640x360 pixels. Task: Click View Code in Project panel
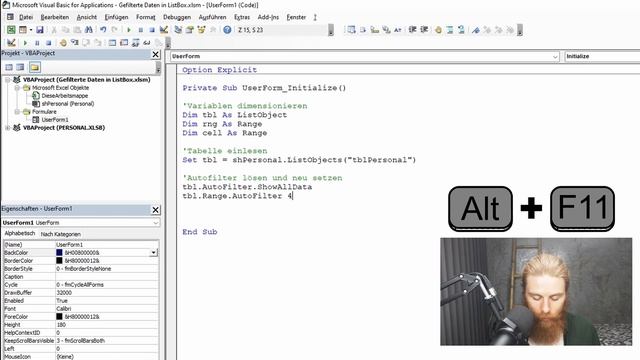9,67
